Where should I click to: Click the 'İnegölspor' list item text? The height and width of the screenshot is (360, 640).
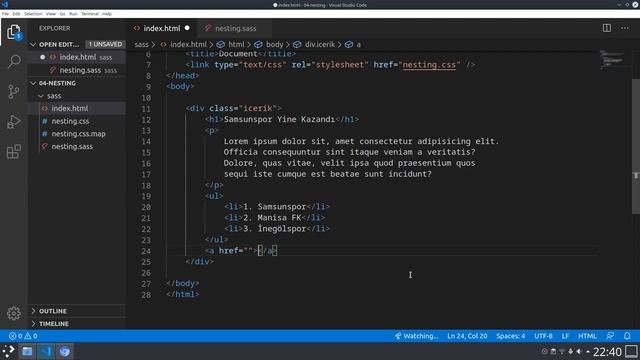coord(282,229)
